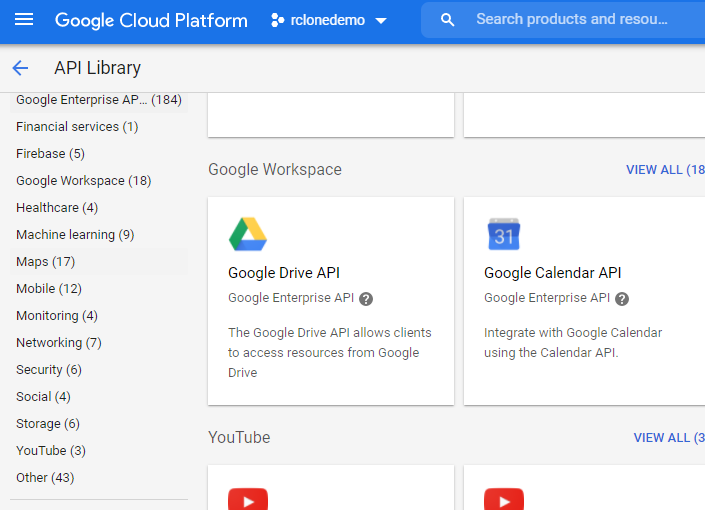The height and width of the screenshot is (510, 705).
Task: Select the Other (43) category
Action: [x=45, y=478]
